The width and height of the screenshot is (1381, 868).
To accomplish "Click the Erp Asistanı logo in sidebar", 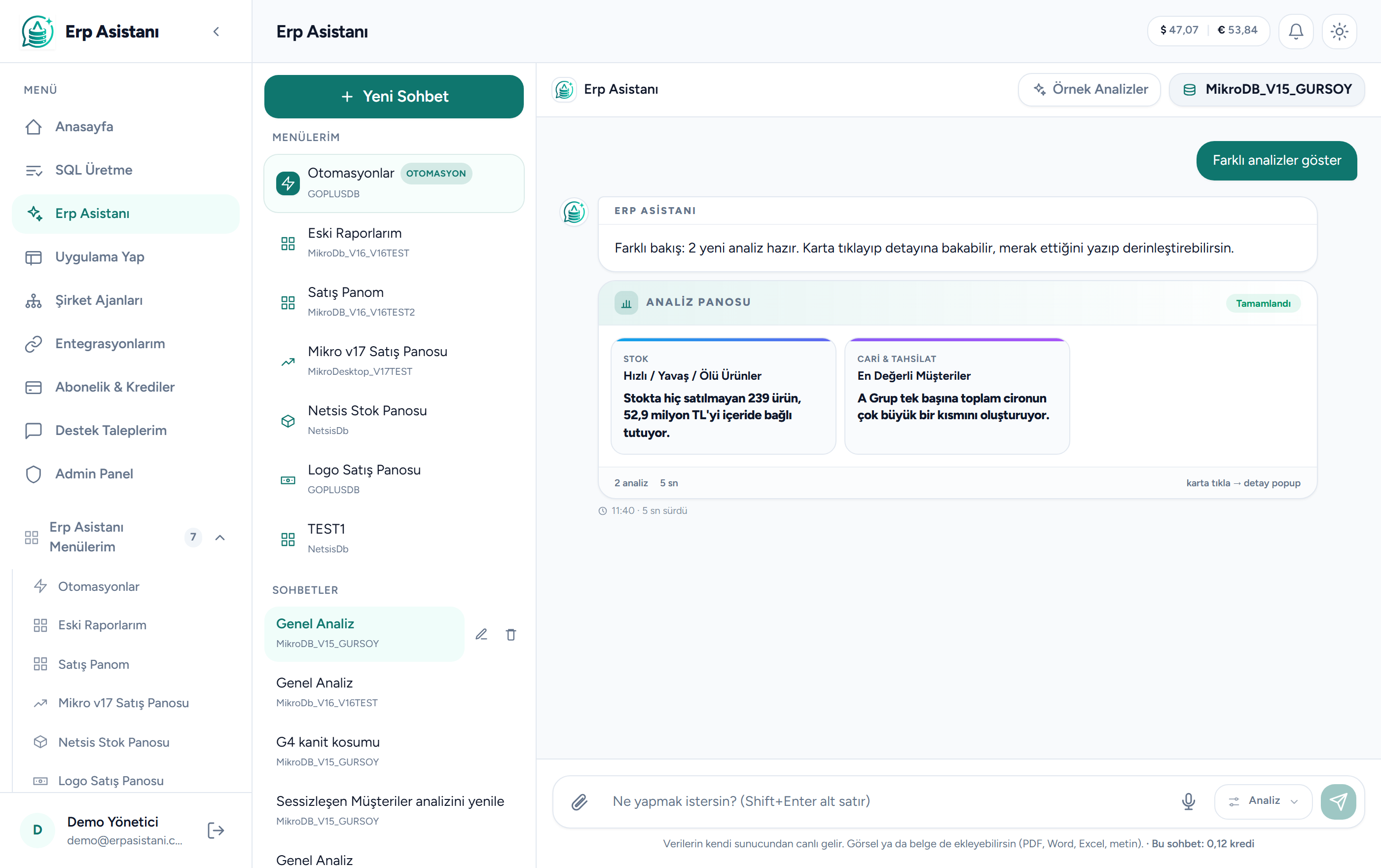I will coord(37,32).
